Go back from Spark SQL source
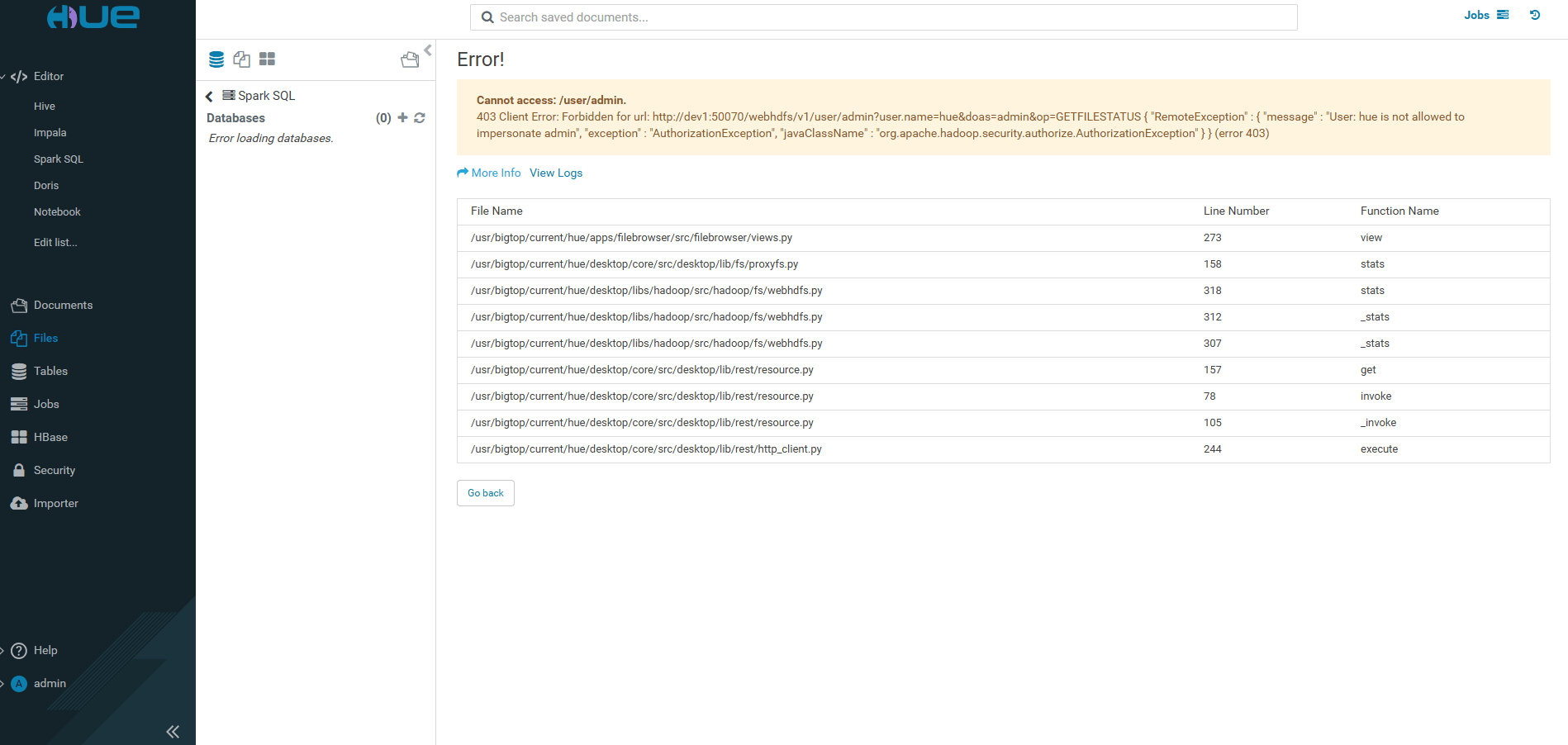Image resolution: width=1568 pixels, height=745 pixels. pos(210,97)
